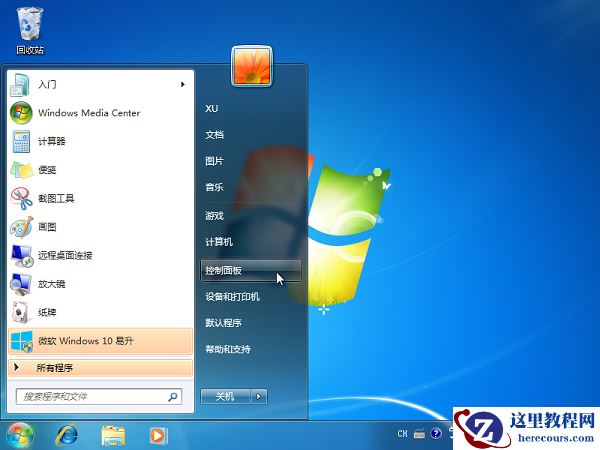The width and height of the screenshot is (600, 450).
Task: Click the 所有程序 text label
Action: coord(54,368)
